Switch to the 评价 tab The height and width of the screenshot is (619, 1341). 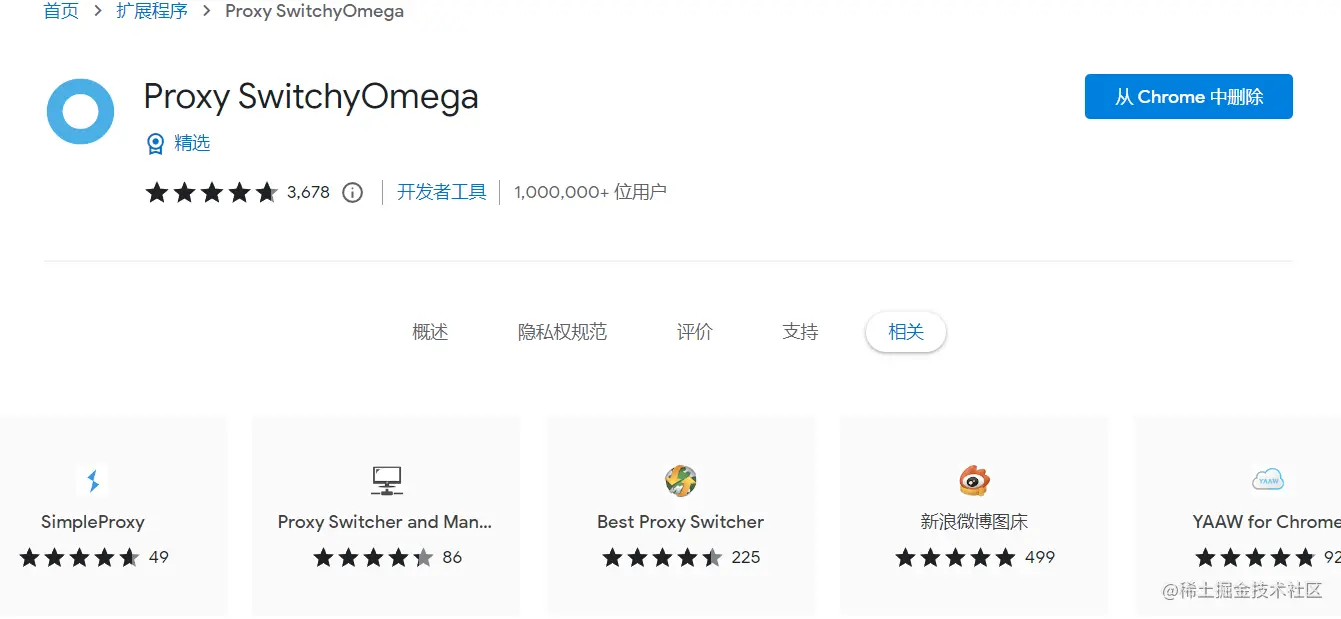pyautogui.click(x=694, y=332)
